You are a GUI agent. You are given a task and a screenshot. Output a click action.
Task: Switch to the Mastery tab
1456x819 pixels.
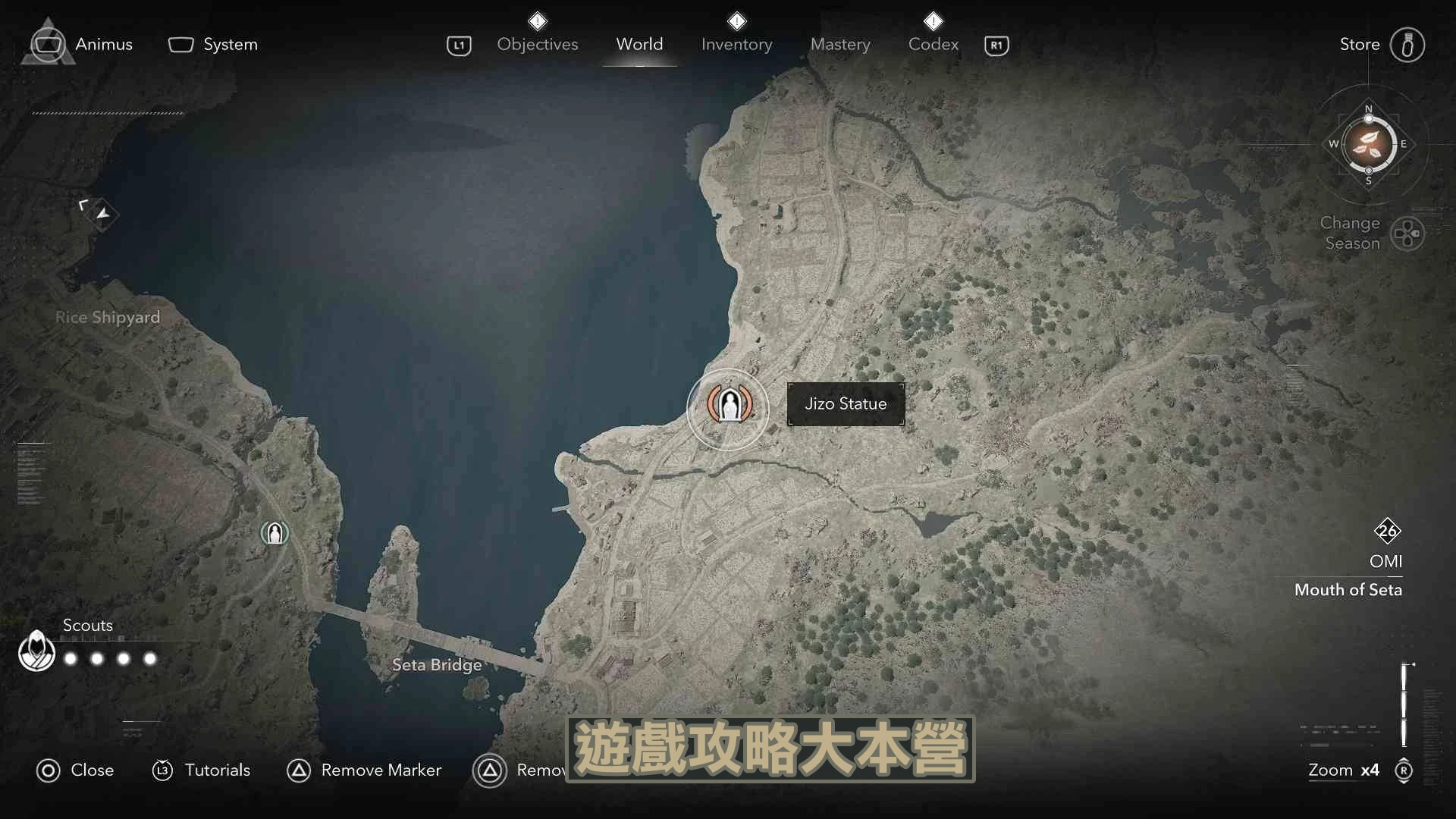(840, 45)
